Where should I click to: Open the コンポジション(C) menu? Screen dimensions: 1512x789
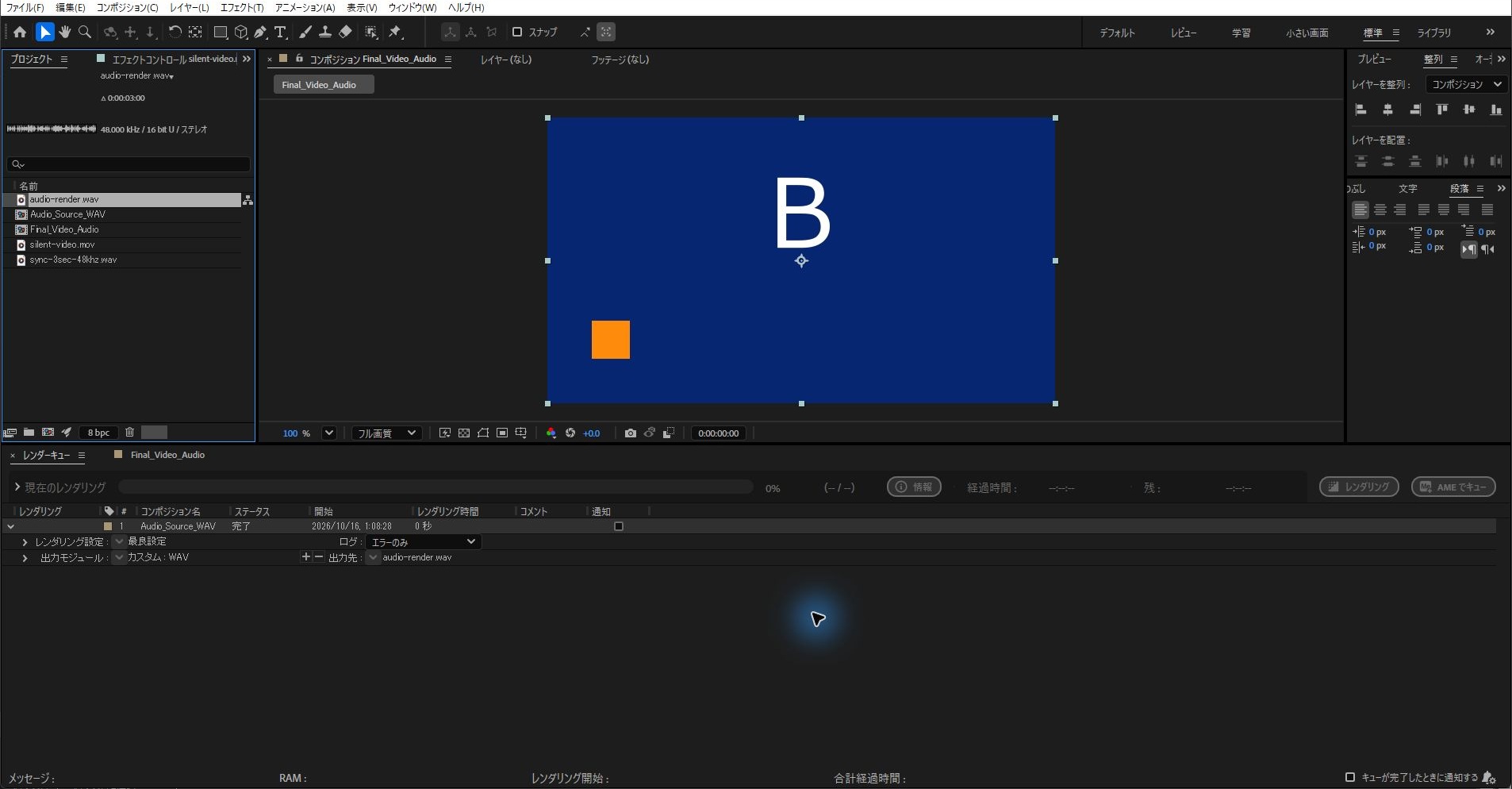[x=127, y=7]
